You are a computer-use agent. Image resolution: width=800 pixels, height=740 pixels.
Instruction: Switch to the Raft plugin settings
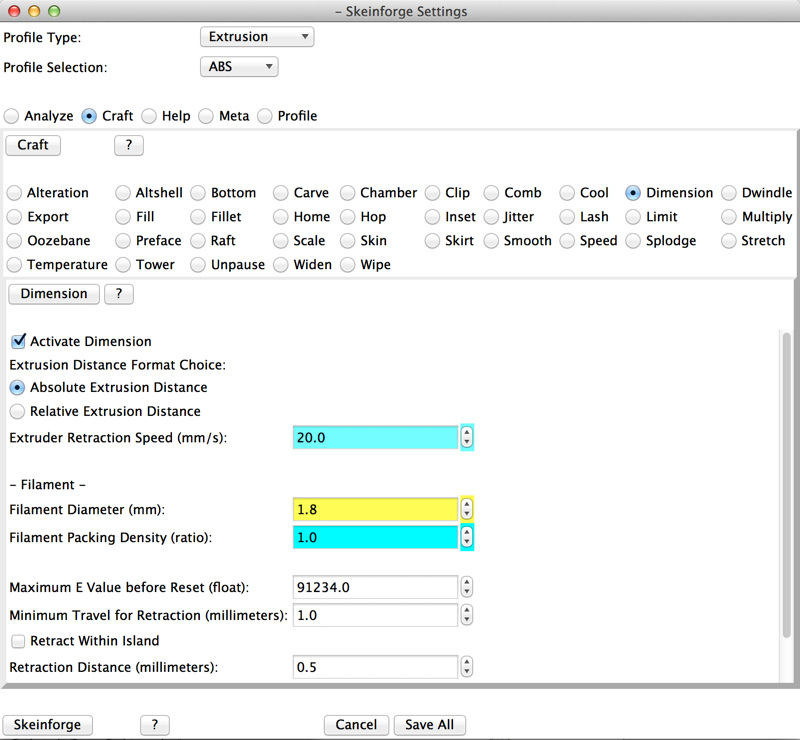coord(198,241)
